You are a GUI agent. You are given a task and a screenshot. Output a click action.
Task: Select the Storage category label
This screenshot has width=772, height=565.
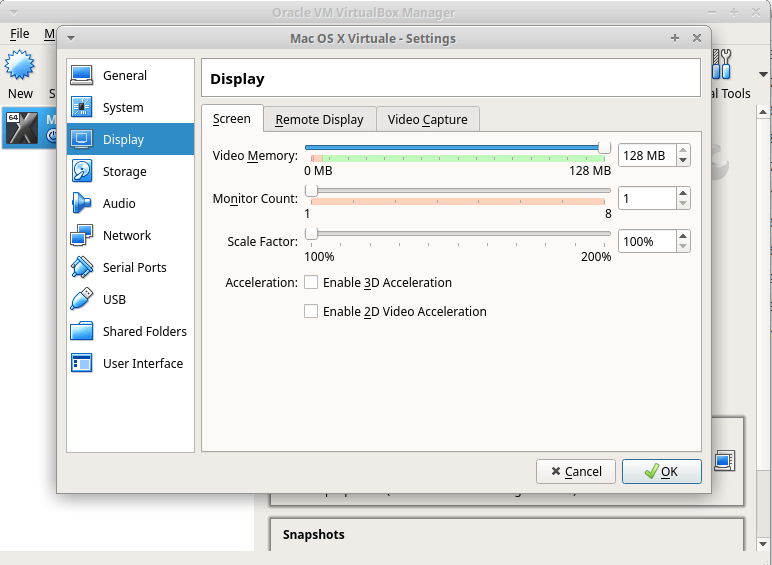125,171
